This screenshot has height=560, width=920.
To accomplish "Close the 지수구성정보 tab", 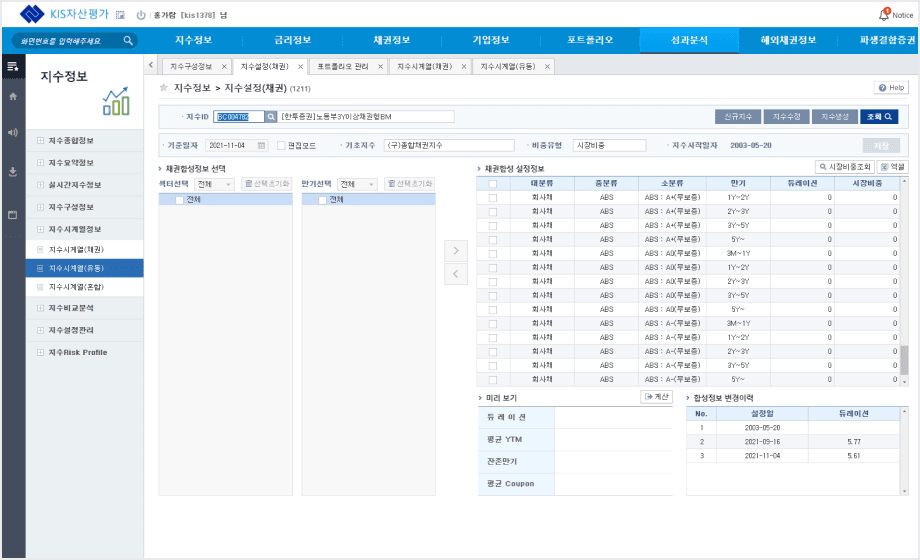I will [224, 67].
